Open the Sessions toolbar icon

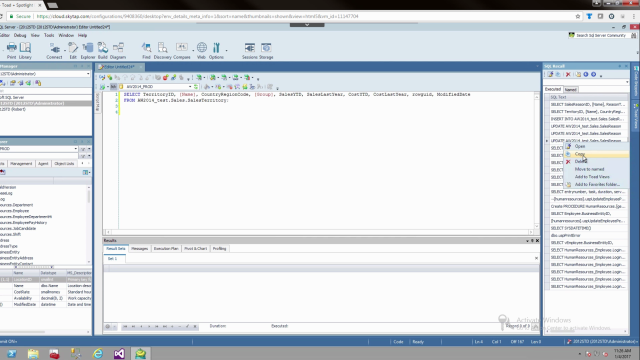(249, 51)
